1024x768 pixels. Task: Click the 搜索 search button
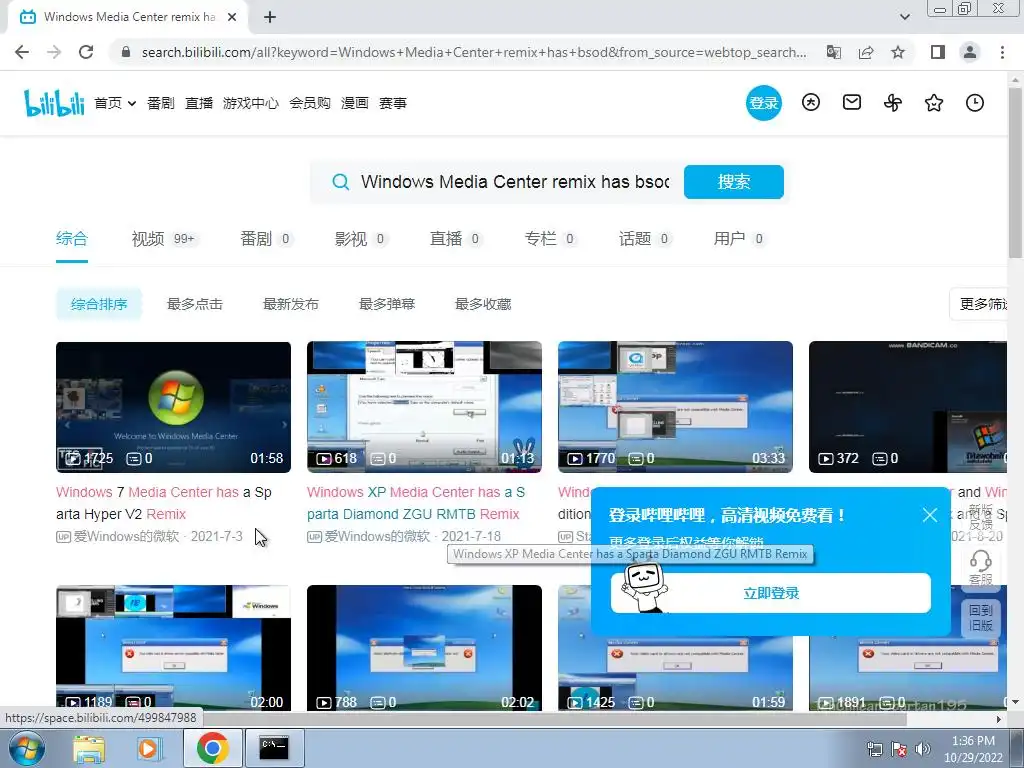pyautogui.click(x=733, y=182)
